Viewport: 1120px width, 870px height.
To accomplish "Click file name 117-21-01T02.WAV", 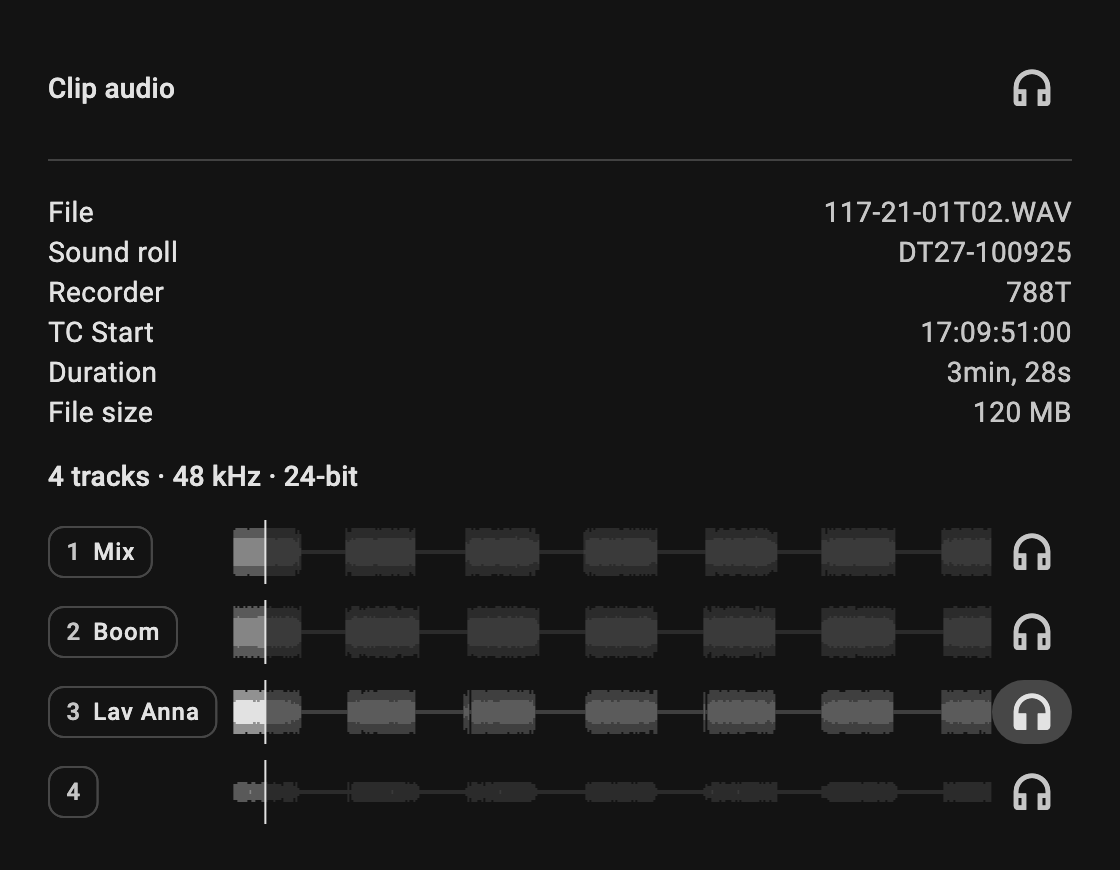I will coord(947,212).
